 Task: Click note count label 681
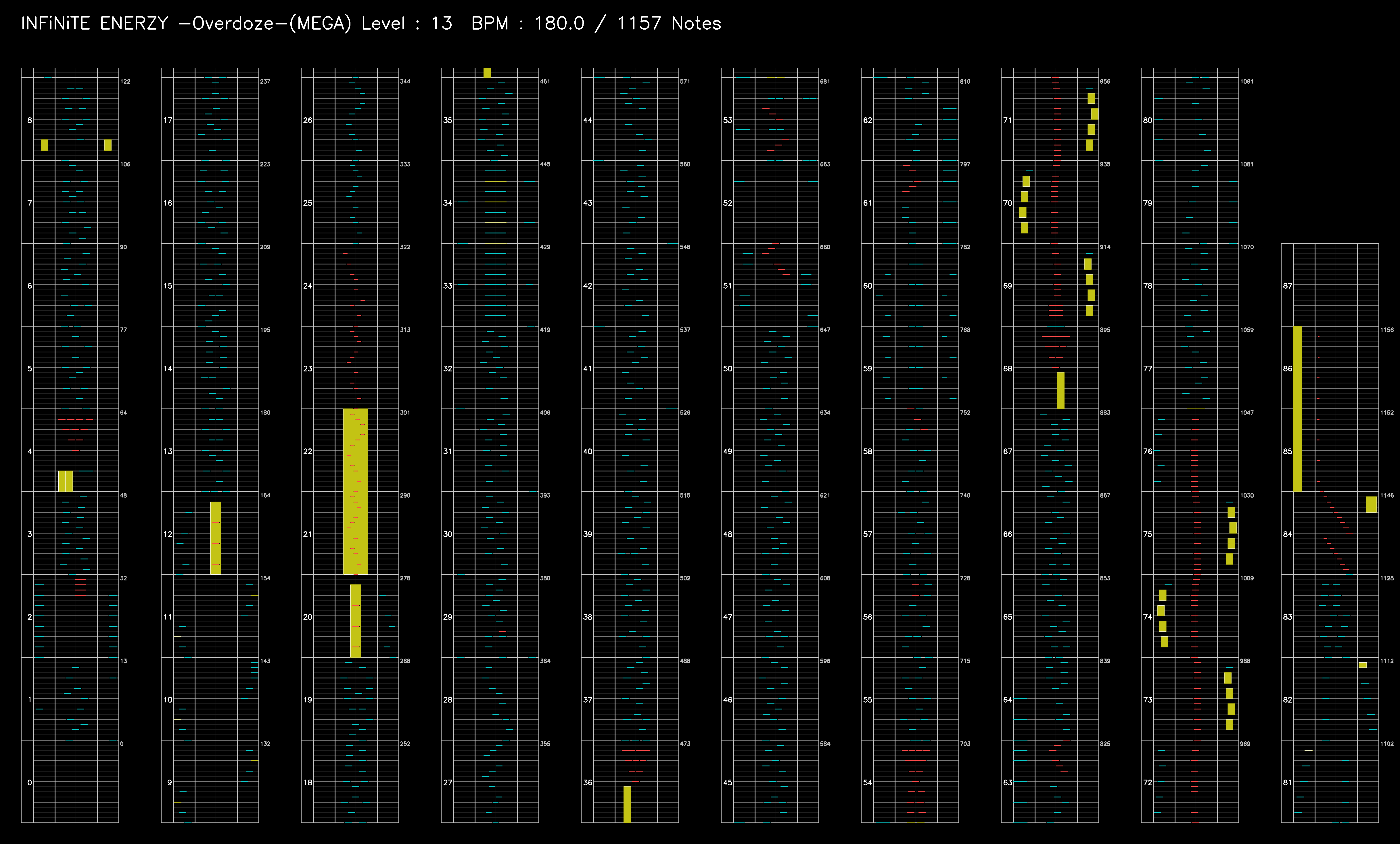tap(825, 81)
